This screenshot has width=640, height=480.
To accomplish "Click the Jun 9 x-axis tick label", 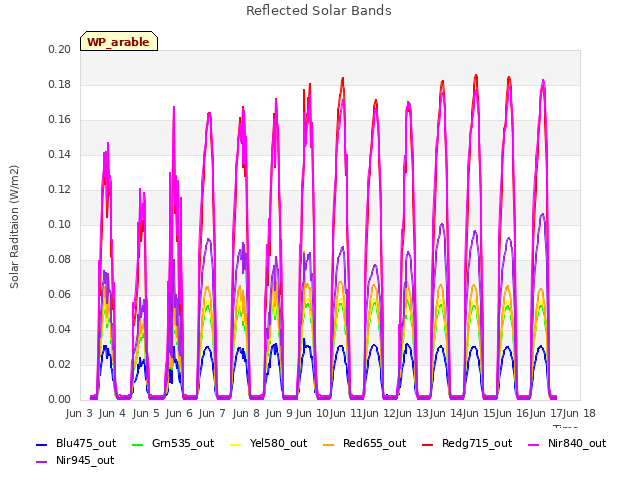I will pyautogui.click(x=279, y=413).
